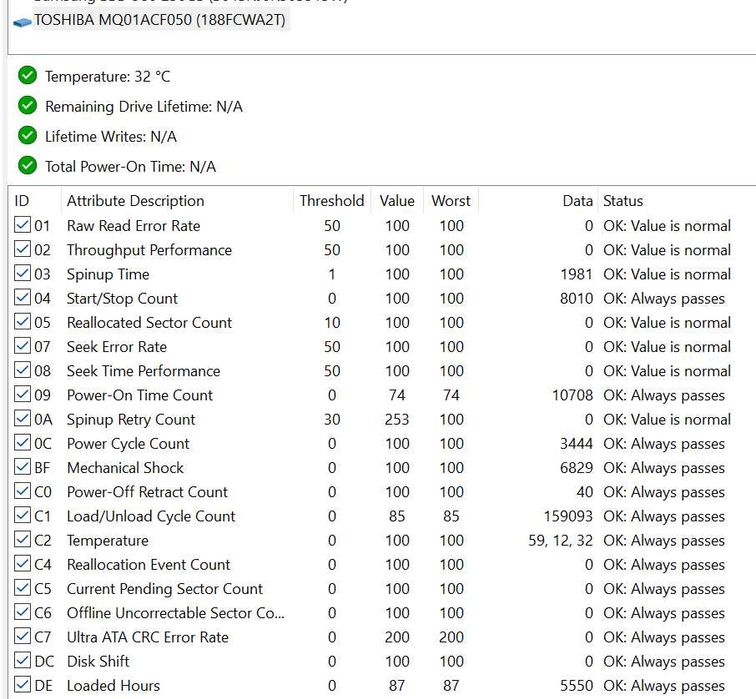Toggle checkbox for C0 Power-Off Retract Count

coord(22,491)
